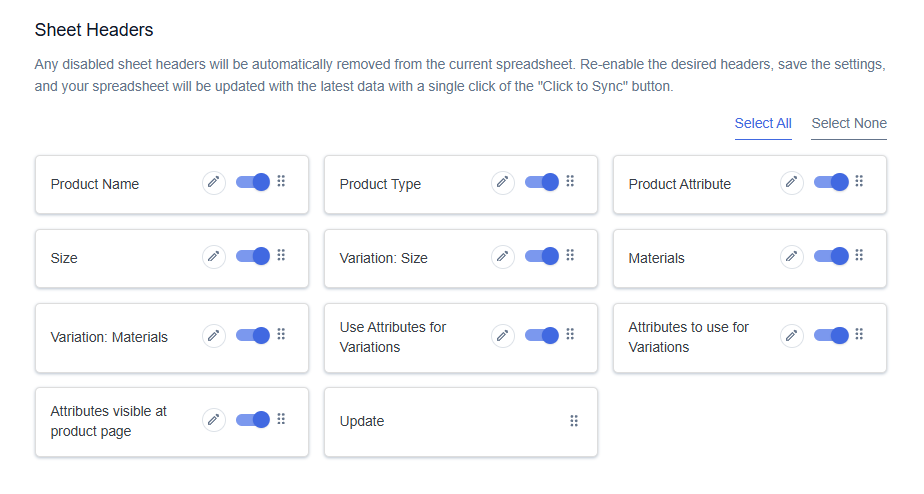Switch off the Variation: Size toggle
924x494 pixels.
542,256
